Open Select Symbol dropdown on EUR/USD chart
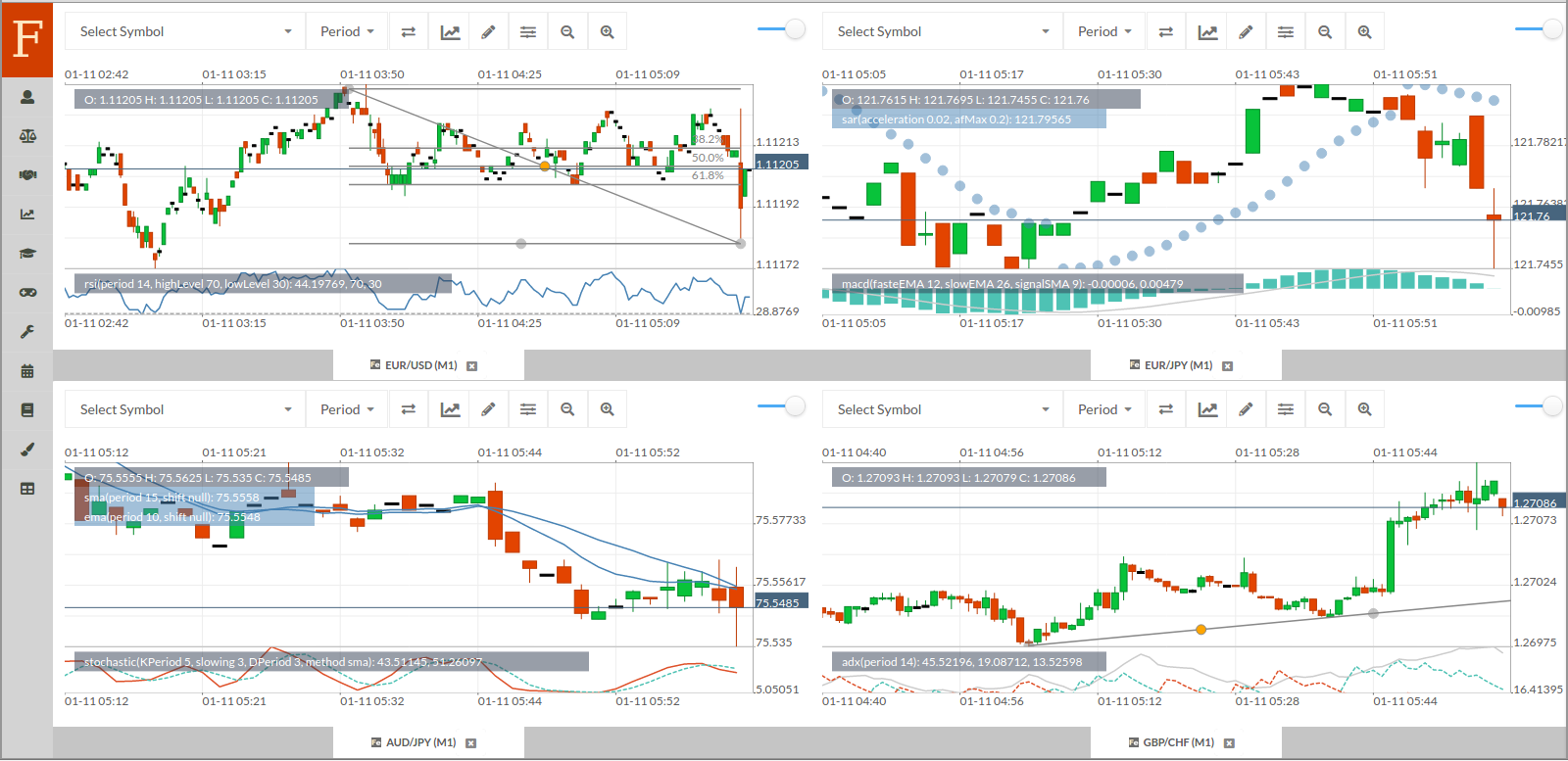The width and height of the screenshot is (1568, 761). [x=185, y=32]
